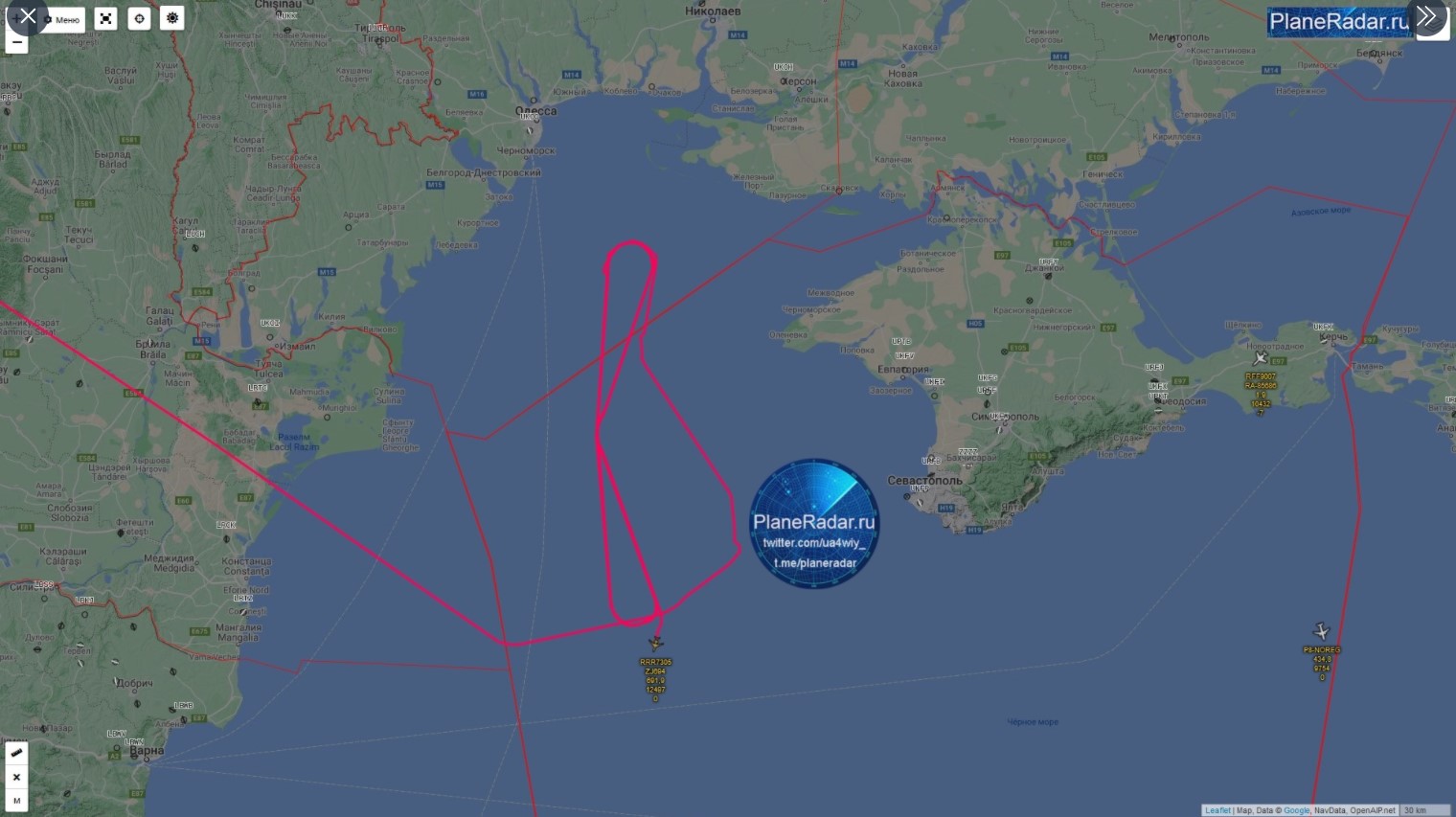
Task: Click the Одесса city label
Action: [x=535, y=111]
